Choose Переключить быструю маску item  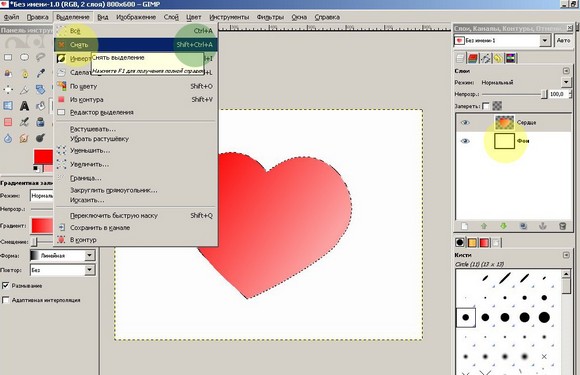pyautogui.click(x=136, y=216)
